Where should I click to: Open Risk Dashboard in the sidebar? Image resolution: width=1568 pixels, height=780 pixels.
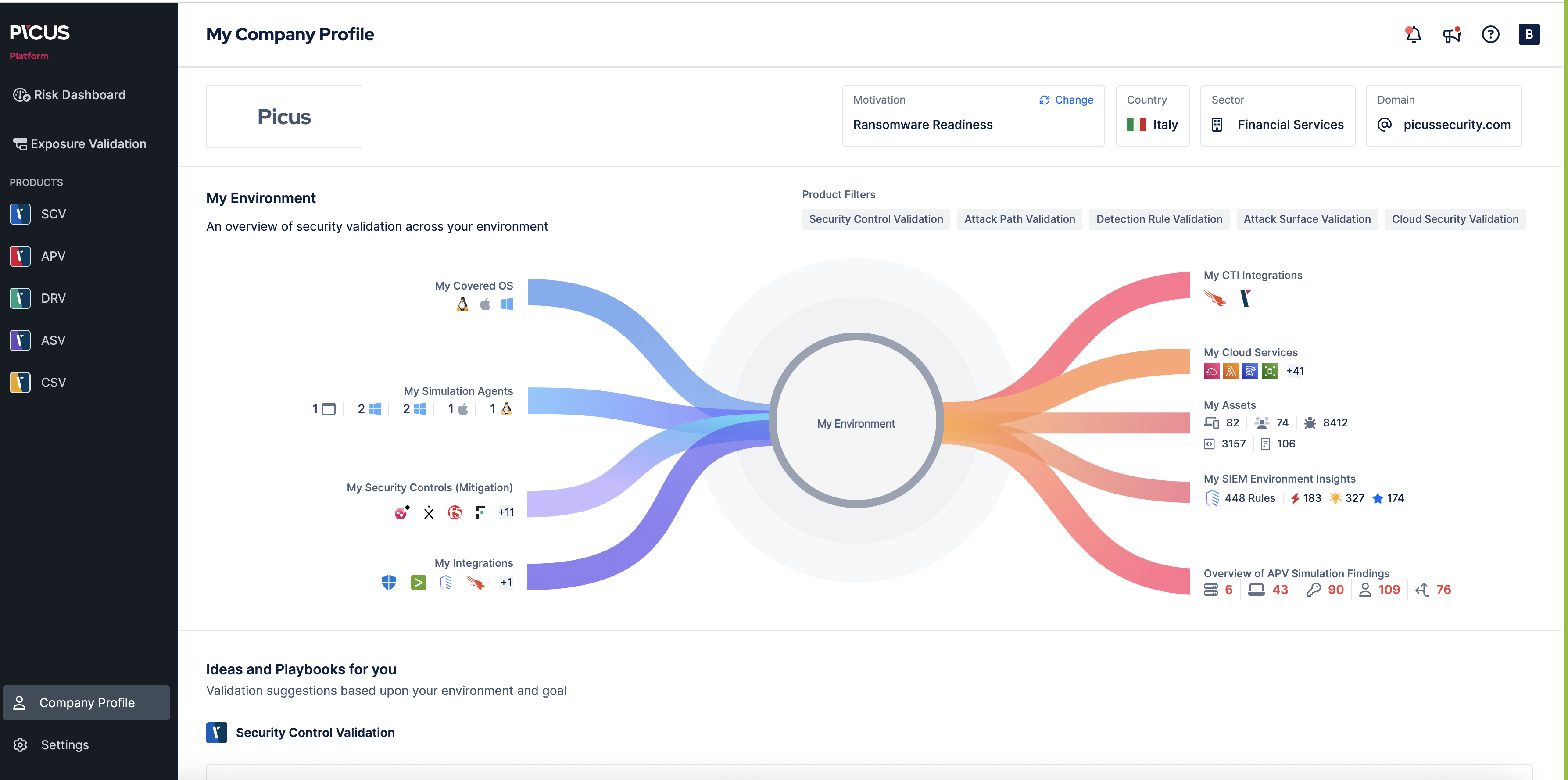(x=79, y=95)
